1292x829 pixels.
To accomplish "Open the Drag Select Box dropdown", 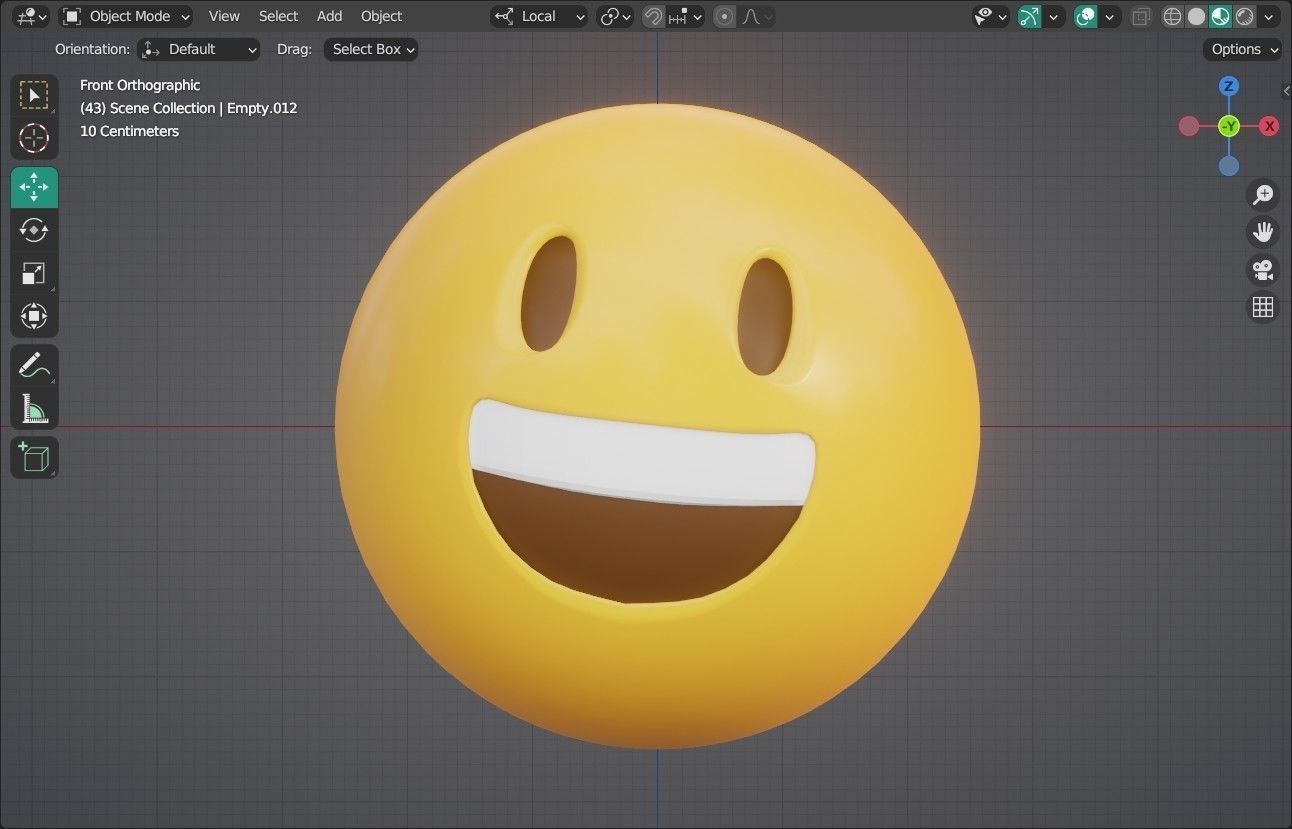I will pos(371,49).
